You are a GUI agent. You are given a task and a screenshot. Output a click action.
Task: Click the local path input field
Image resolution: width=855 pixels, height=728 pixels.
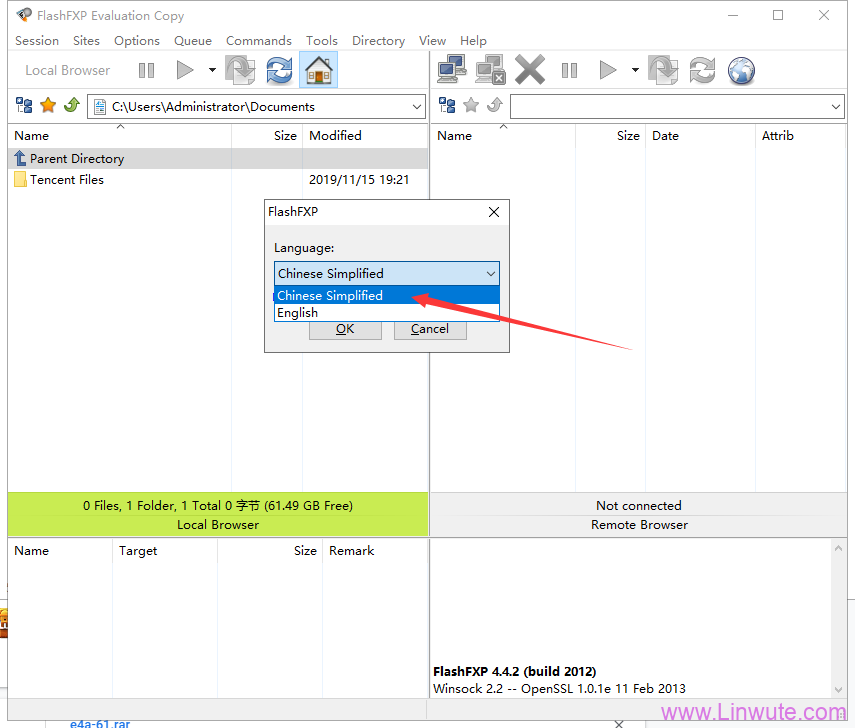[x=256, y=106]
